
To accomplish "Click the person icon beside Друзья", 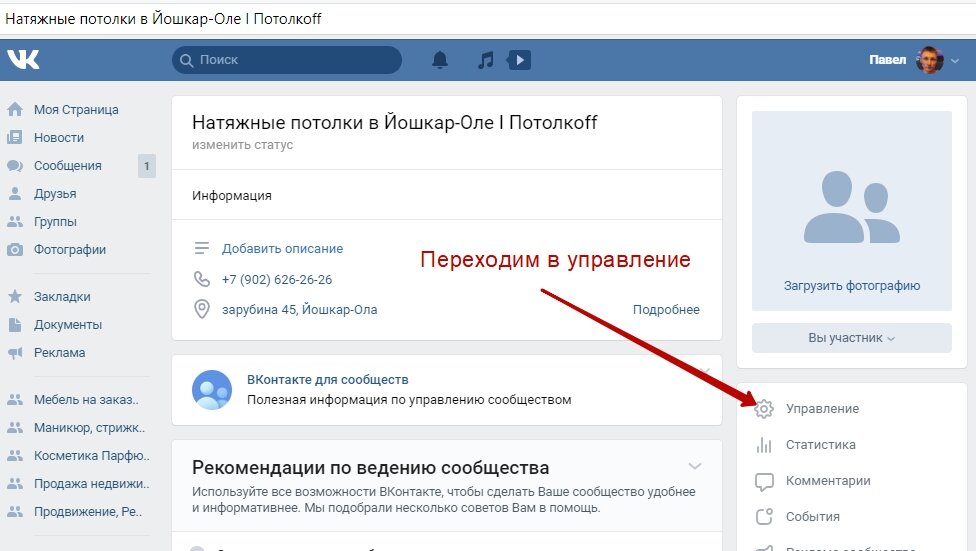I will pyautogui.click(x=15, y=194).
